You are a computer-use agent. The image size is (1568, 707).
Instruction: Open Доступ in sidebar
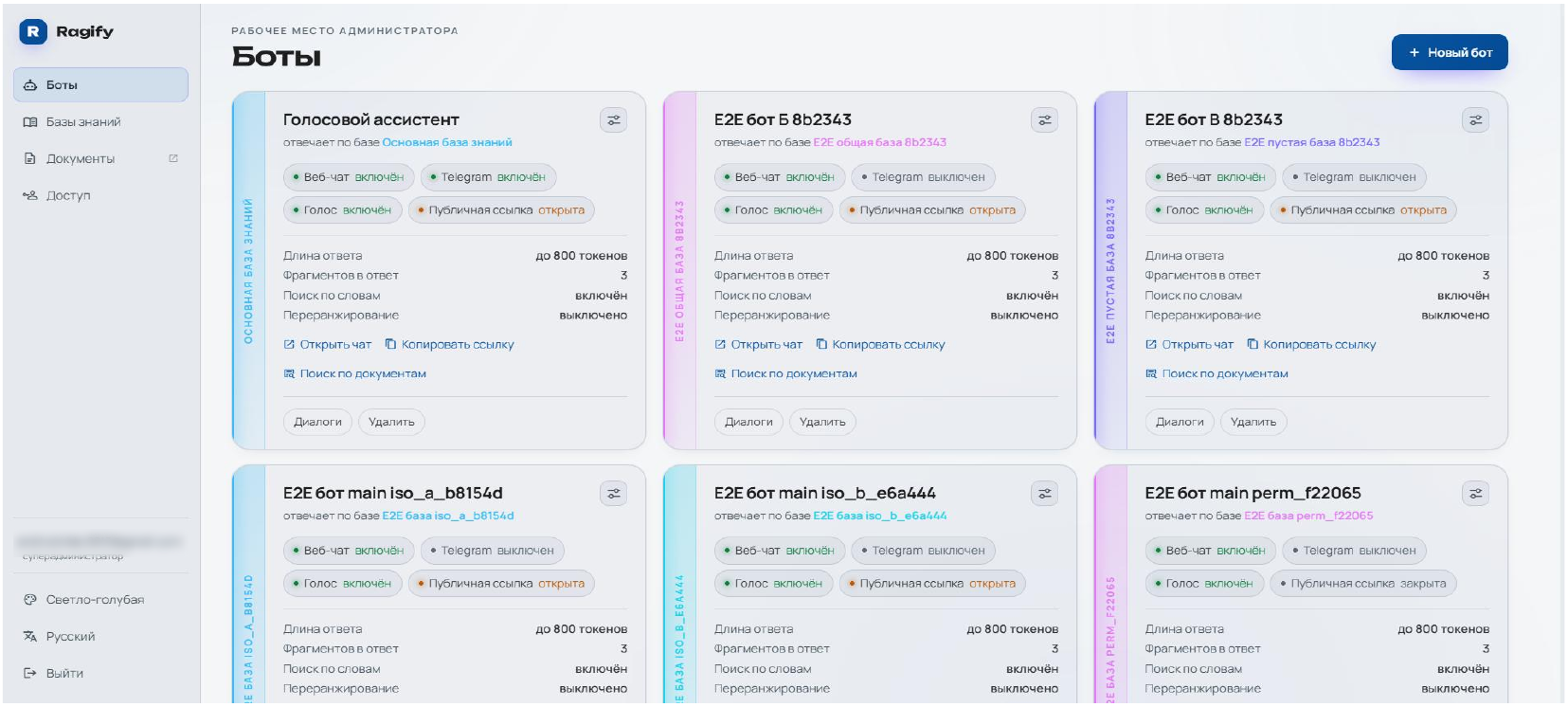click(x=100, y=195)
